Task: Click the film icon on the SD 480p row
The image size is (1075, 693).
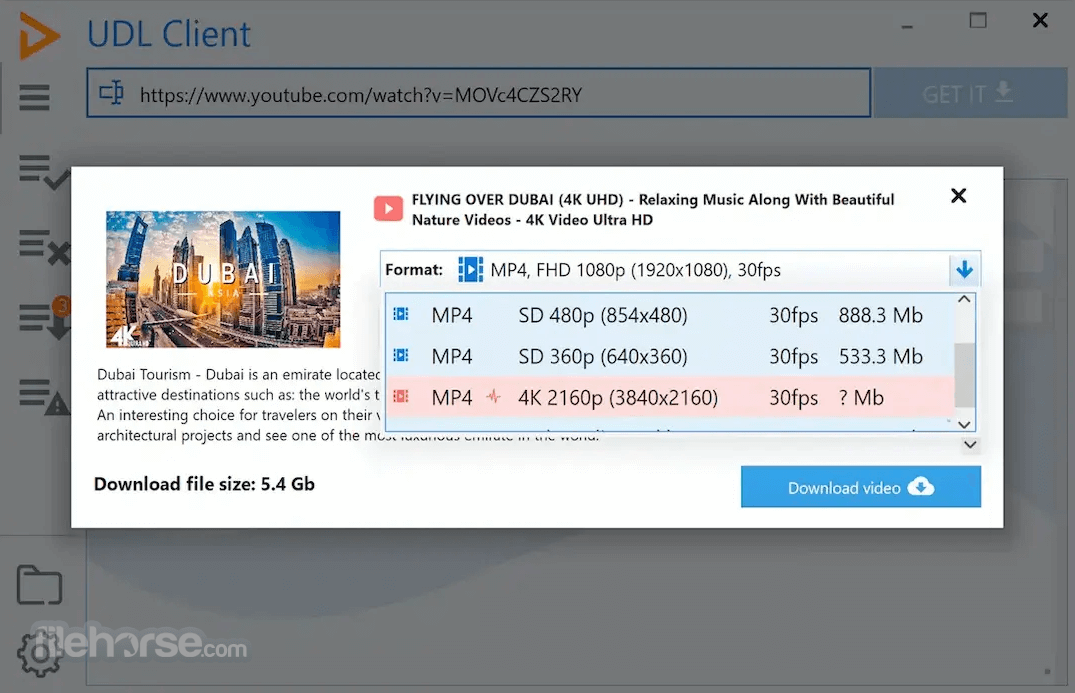Action: point(401,315)
